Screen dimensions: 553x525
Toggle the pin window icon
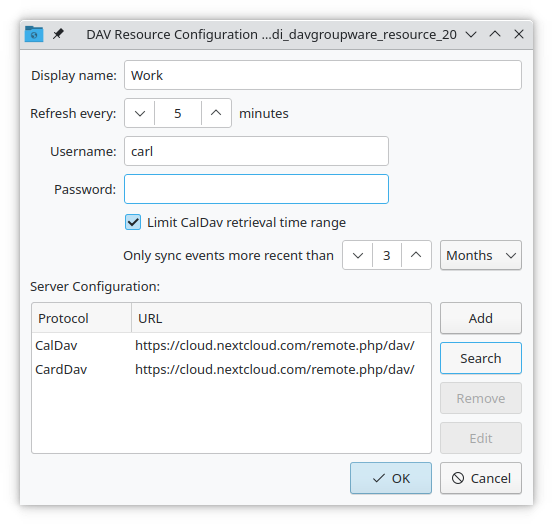pyautogui.click(x=58, y=34)
